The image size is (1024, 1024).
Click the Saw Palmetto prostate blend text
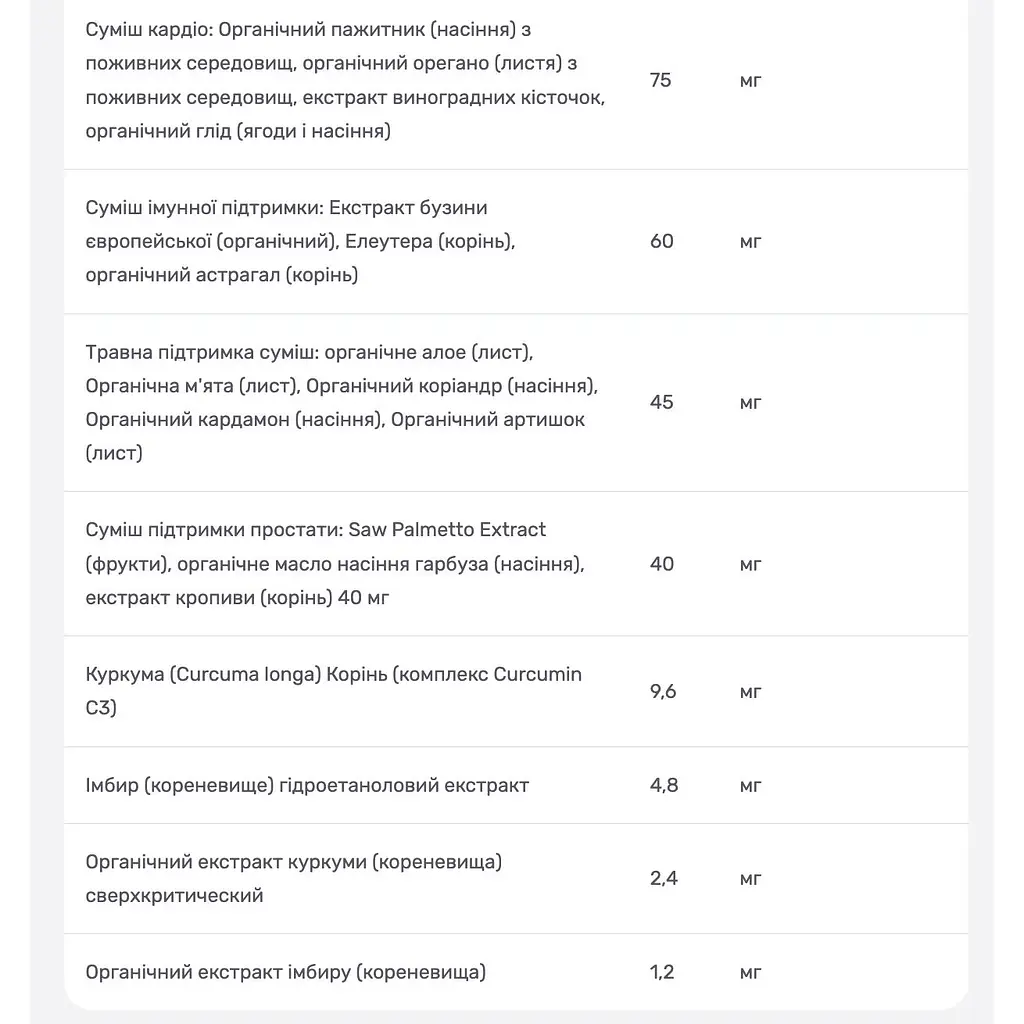click(335, 564)
